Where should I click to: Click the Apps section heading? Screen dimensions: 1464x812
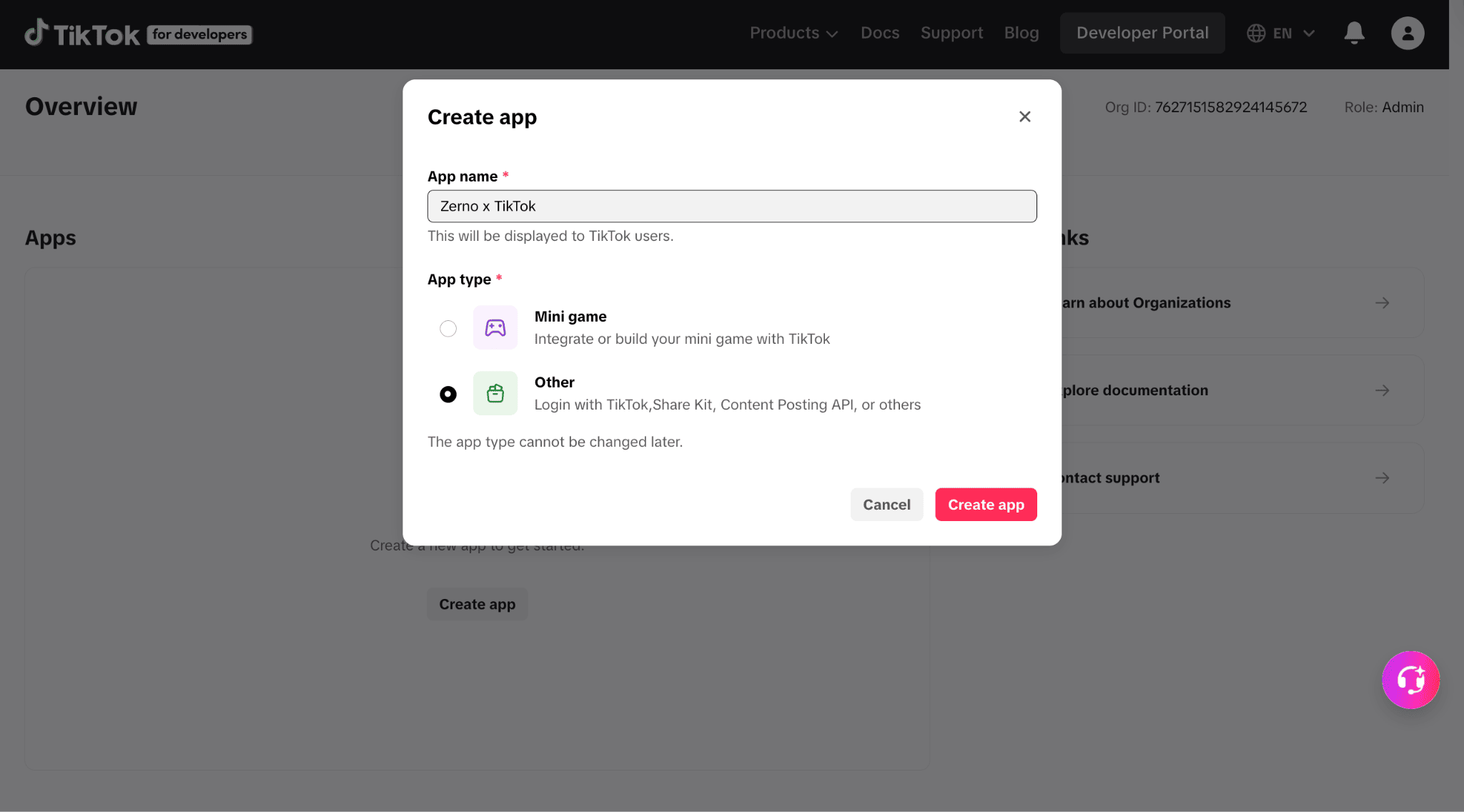click(51, 237)
